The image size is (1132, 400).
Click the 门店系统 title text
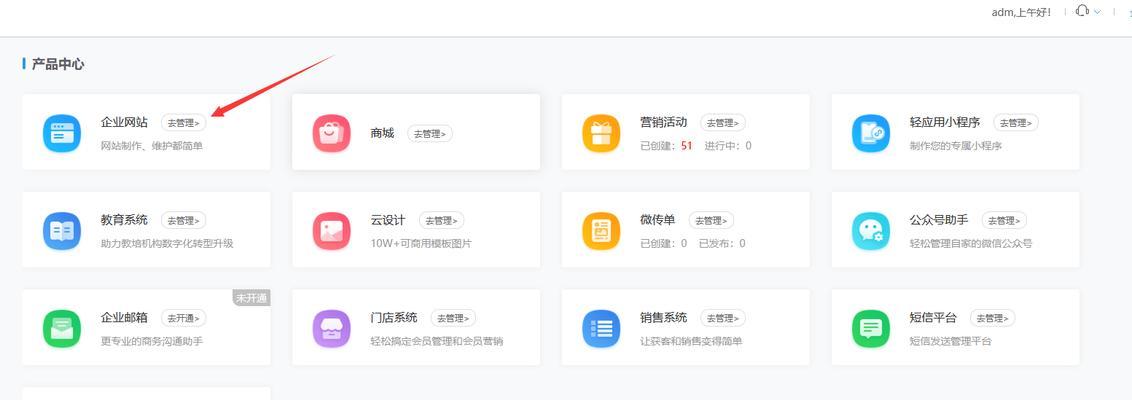coord(394,317)
